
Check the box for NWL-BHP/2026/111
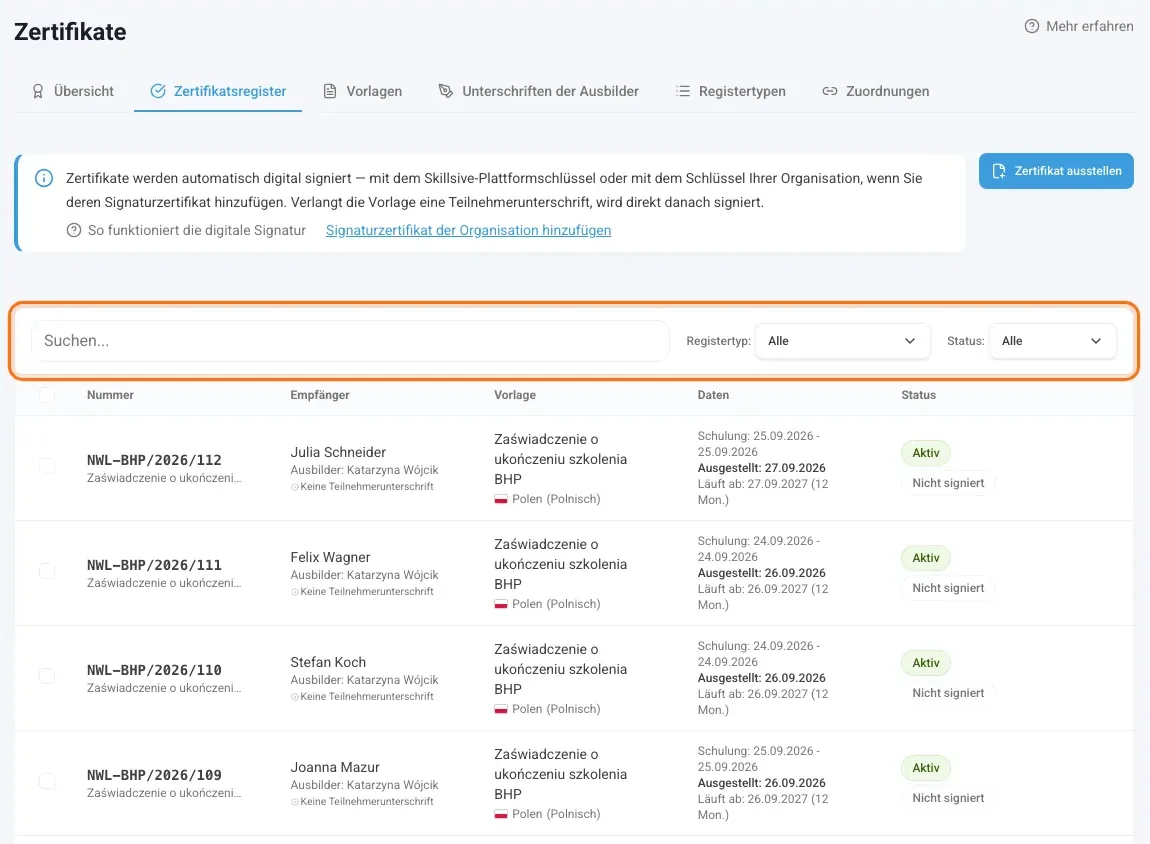click(47, 571)
